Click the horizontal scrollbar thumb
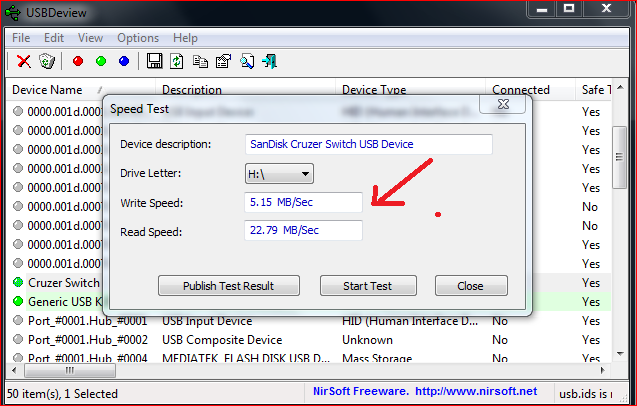This screenshot has height=406, width=637. (x=70, y=371)
